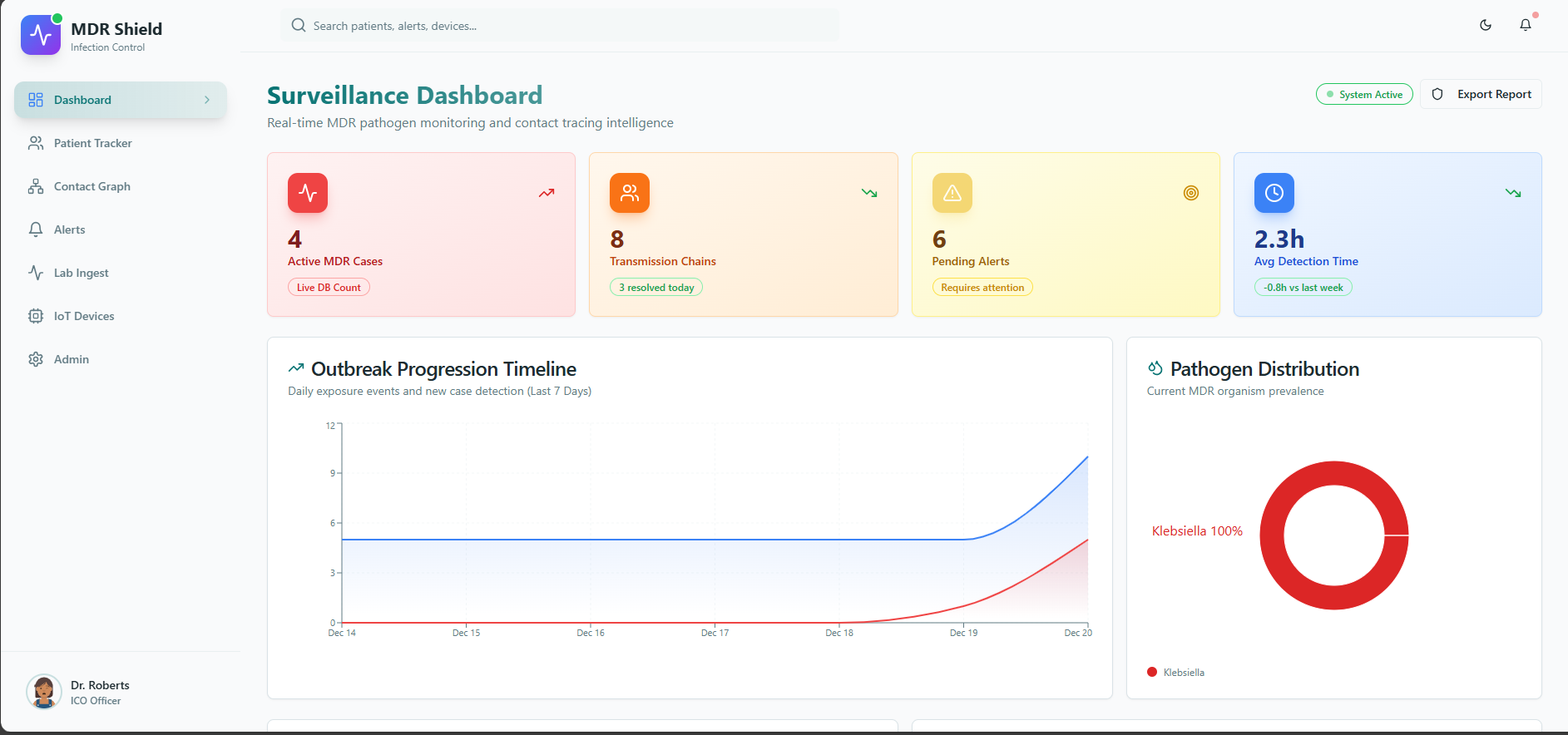Click the Patient Tracker people icon

[36, 143]
